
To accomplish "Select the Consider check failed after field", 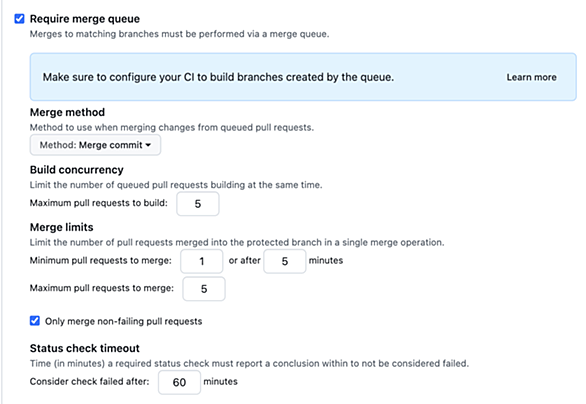I will click(x=179, y=382).
